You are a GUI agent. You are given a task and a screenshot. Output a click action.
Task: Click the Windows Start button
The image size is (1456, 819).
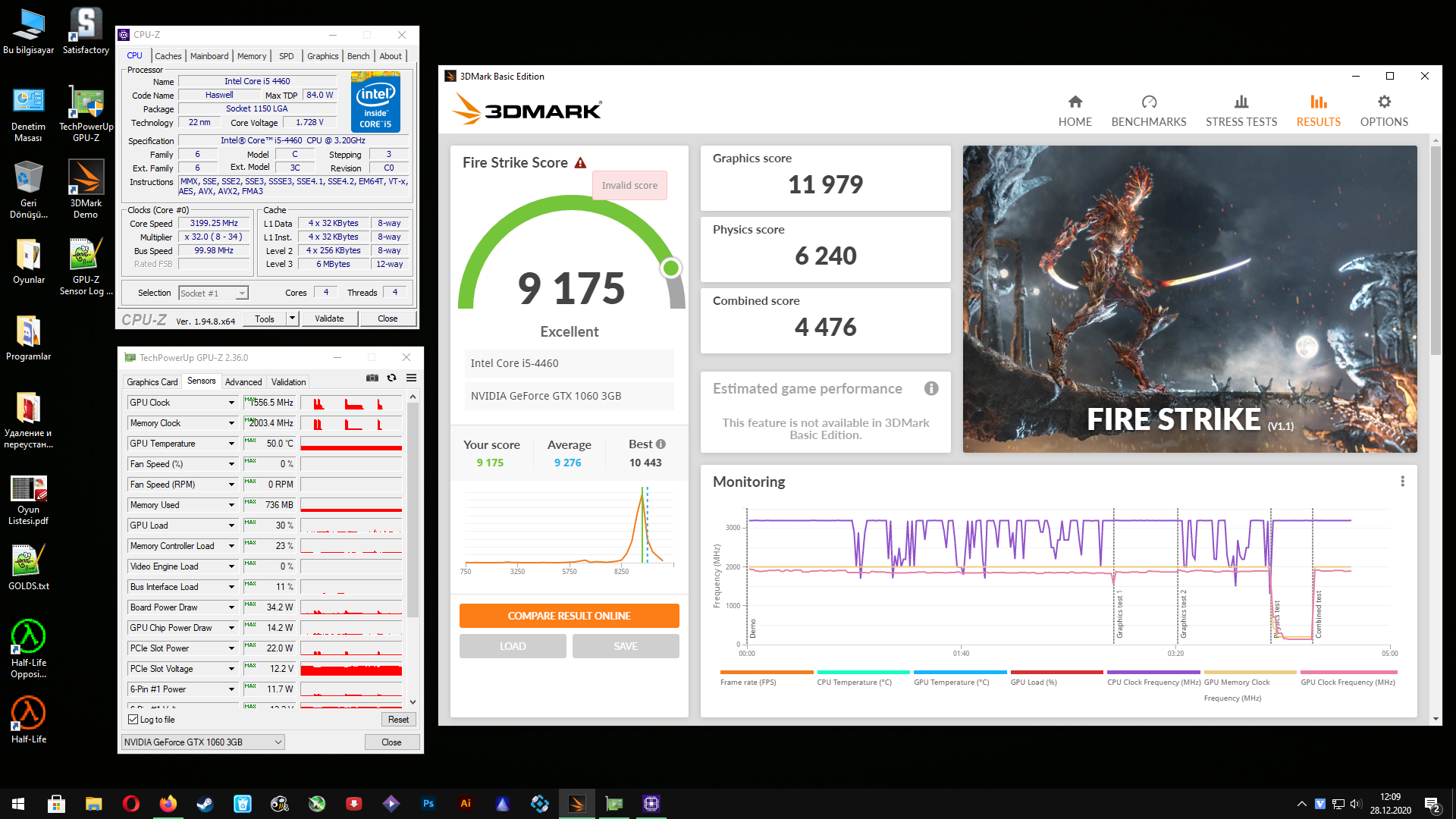click(18, 804)
